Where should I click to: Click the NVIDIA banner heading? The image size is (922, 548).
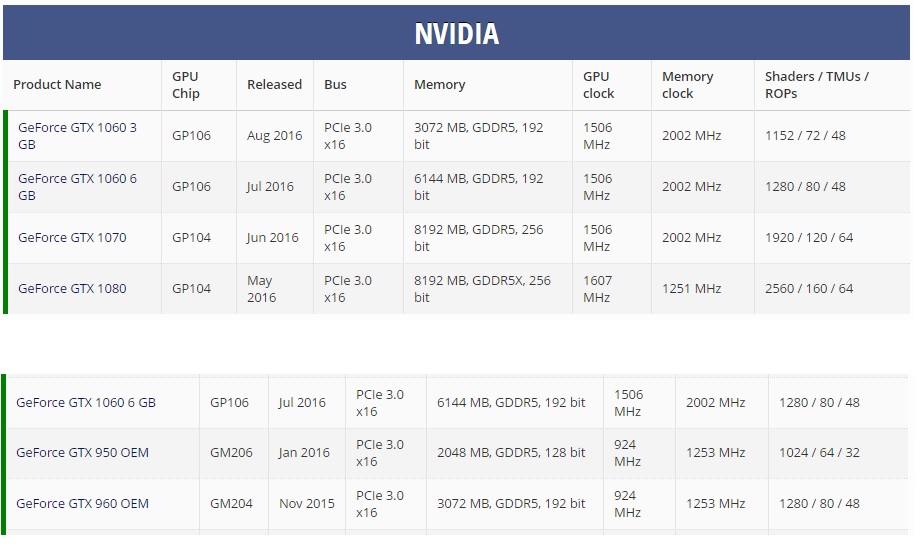point(456,34)
